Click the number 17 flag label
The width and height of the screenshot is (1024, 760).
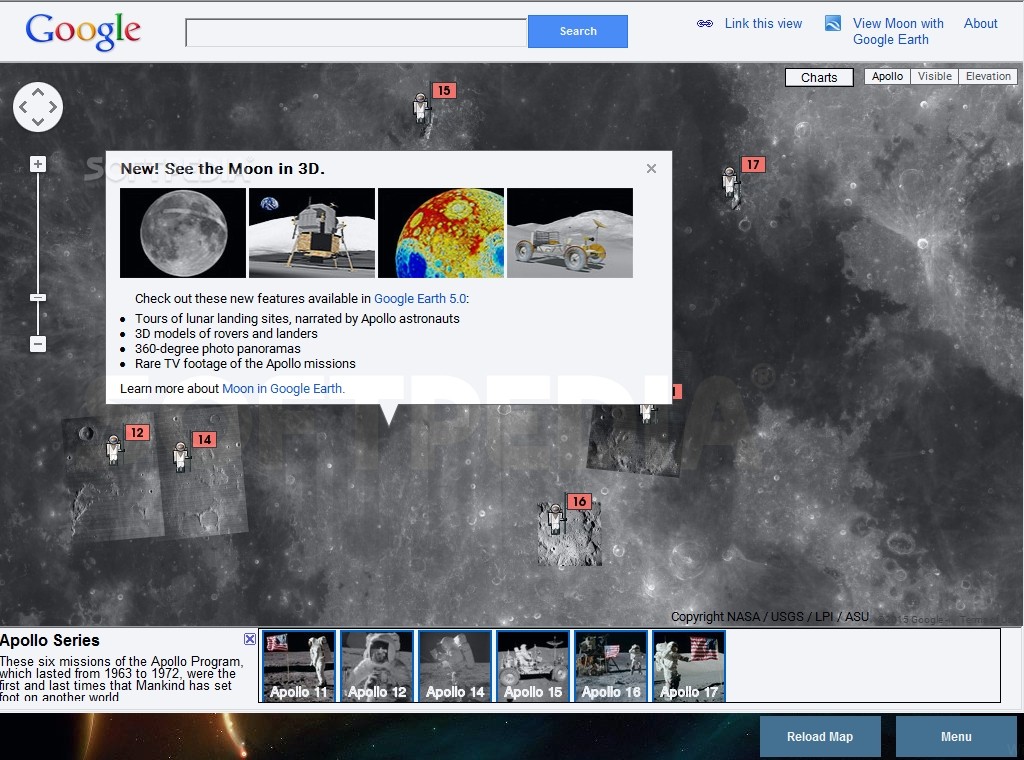[753, 165]
